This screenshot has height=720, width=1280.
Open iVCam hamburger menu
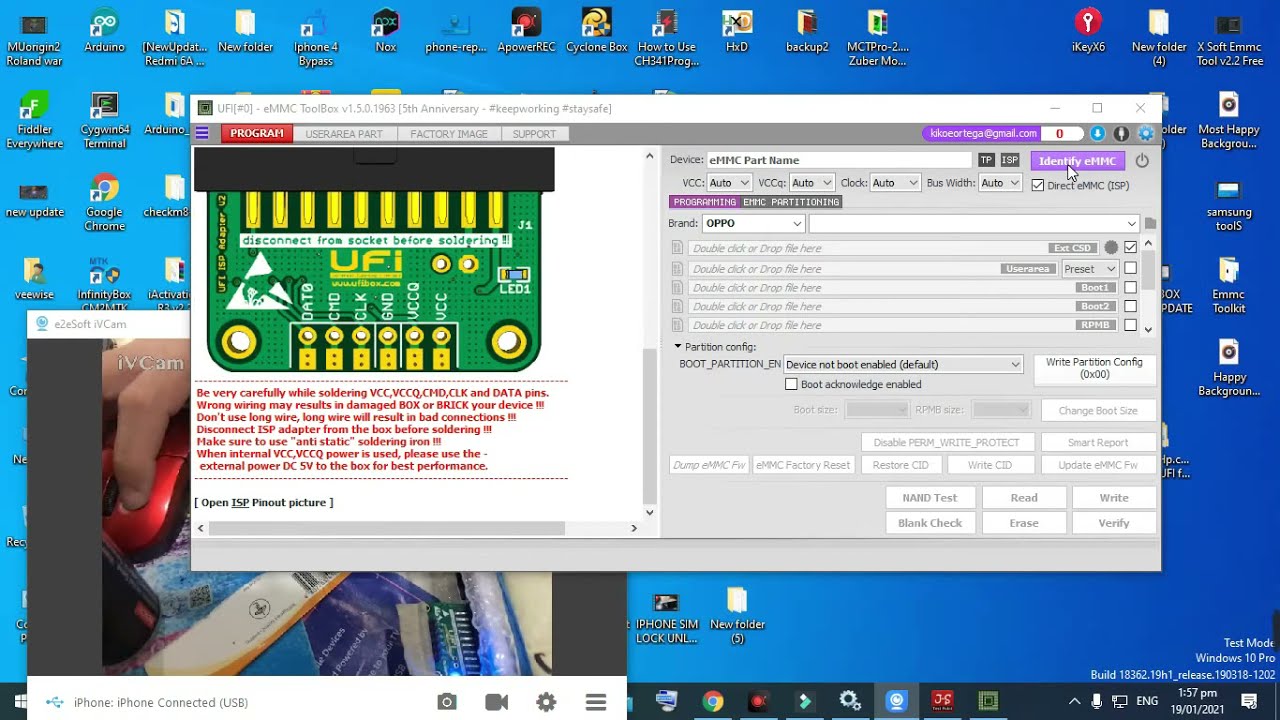coord(596,702)
